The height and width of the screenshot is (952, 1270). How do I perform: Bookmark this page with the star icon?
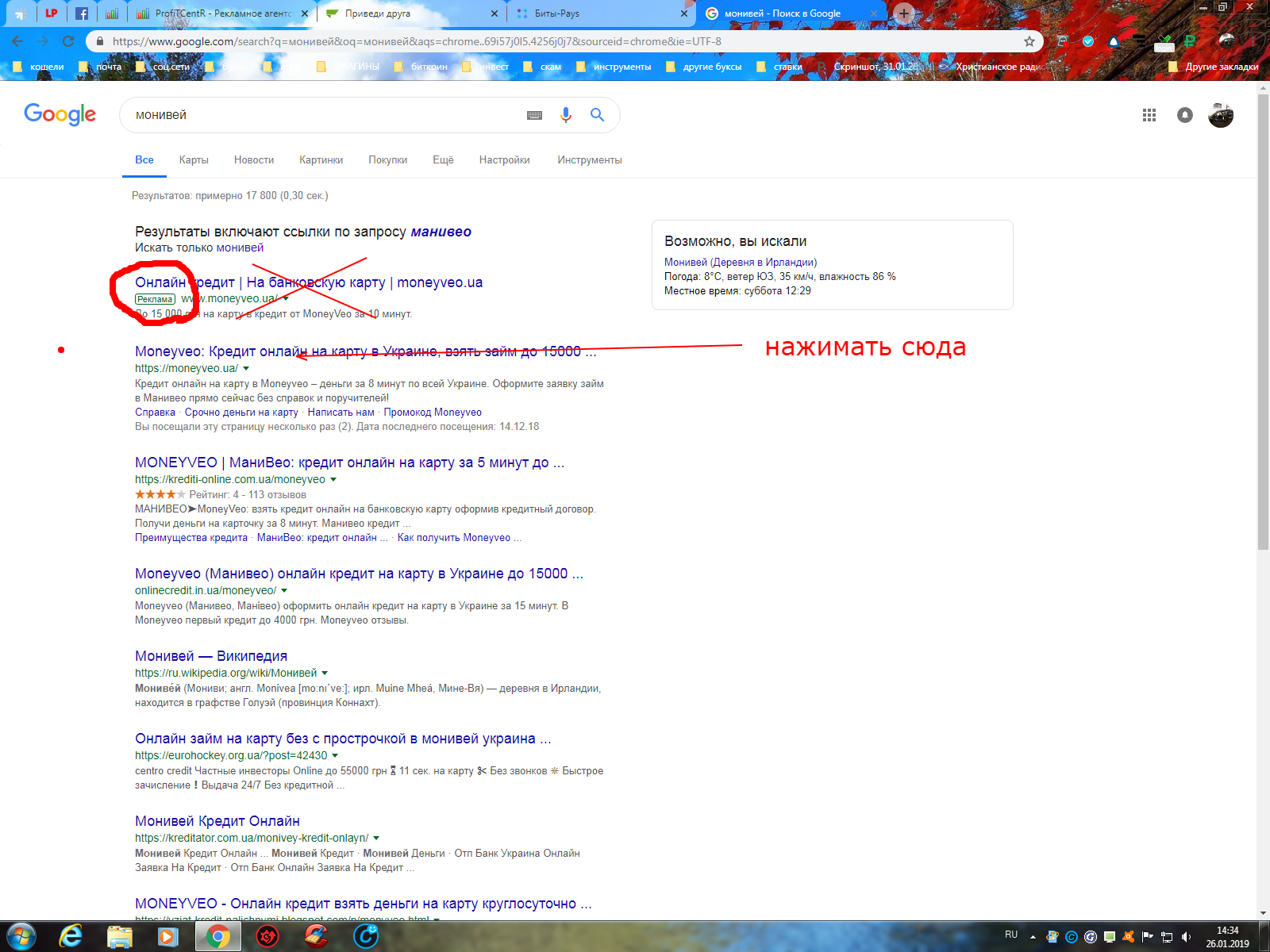1029,41
